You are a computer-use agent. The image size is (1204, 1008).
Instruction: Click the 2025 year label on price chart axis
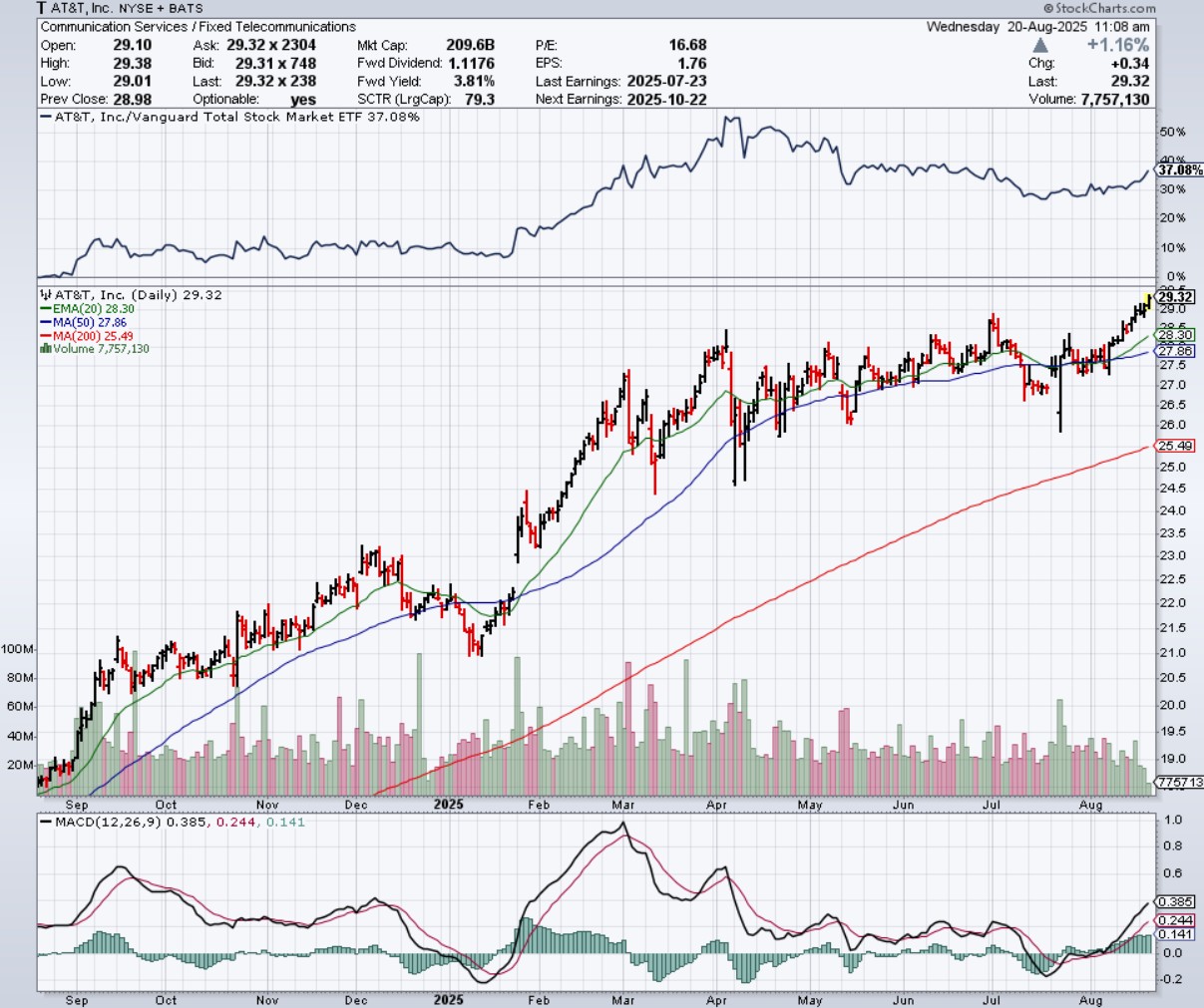(449, 805)
